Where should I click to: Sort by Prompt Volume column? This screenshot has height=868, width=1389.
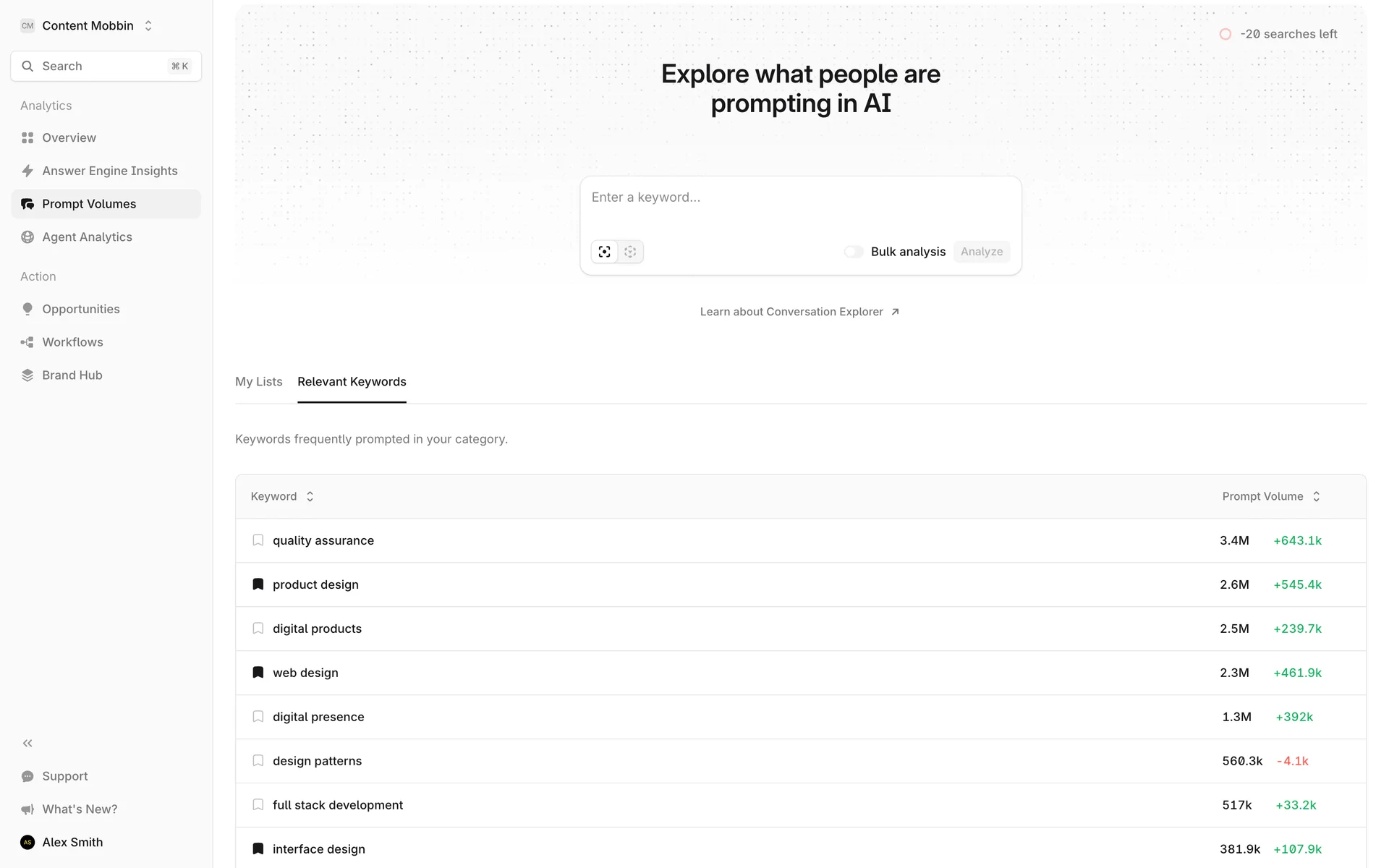click(x=1270, y=496)
